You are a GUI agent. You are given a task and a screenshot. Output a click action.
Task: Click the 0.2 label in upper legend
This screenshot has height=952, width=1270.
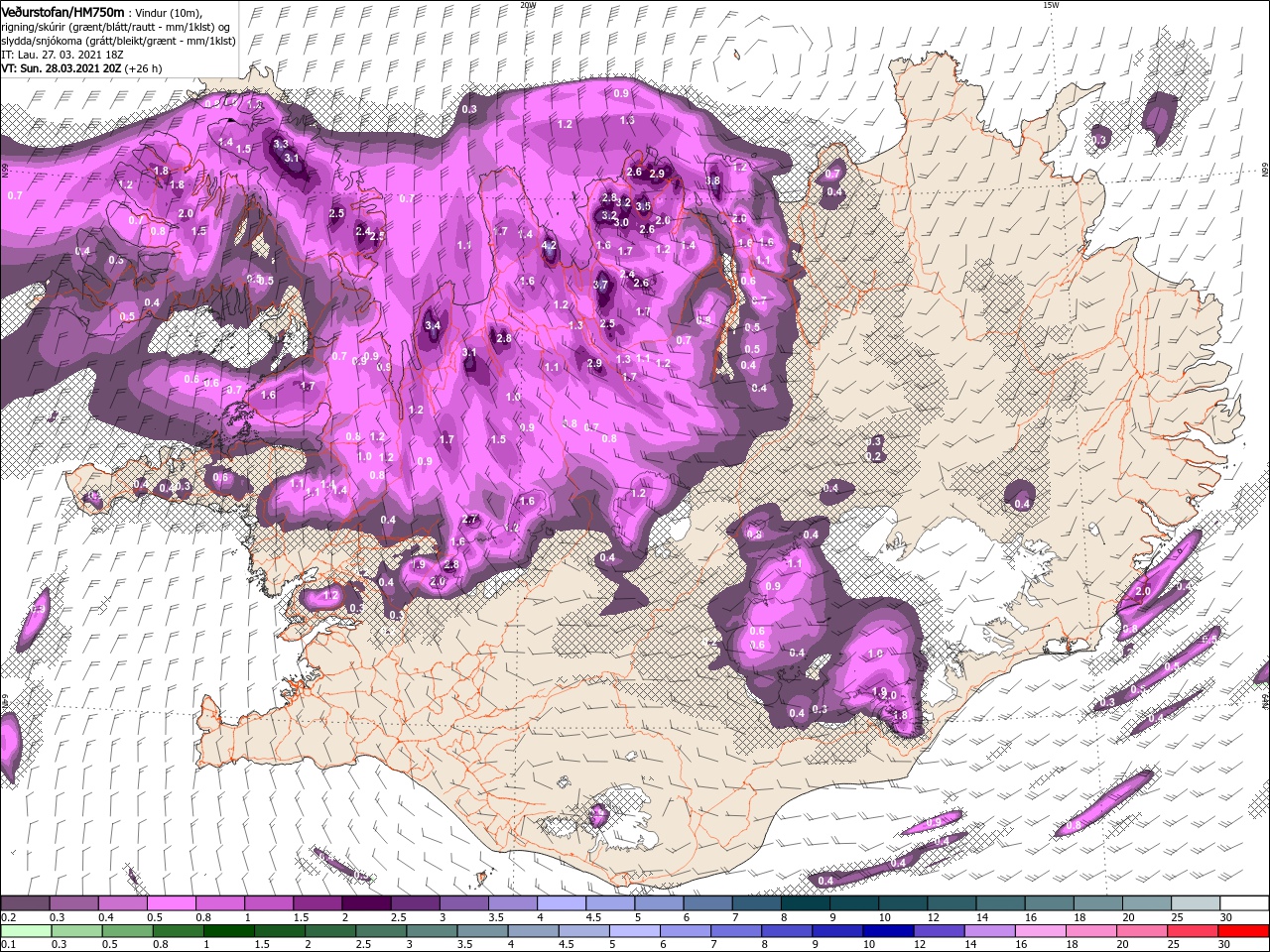[x=8, y=917]
